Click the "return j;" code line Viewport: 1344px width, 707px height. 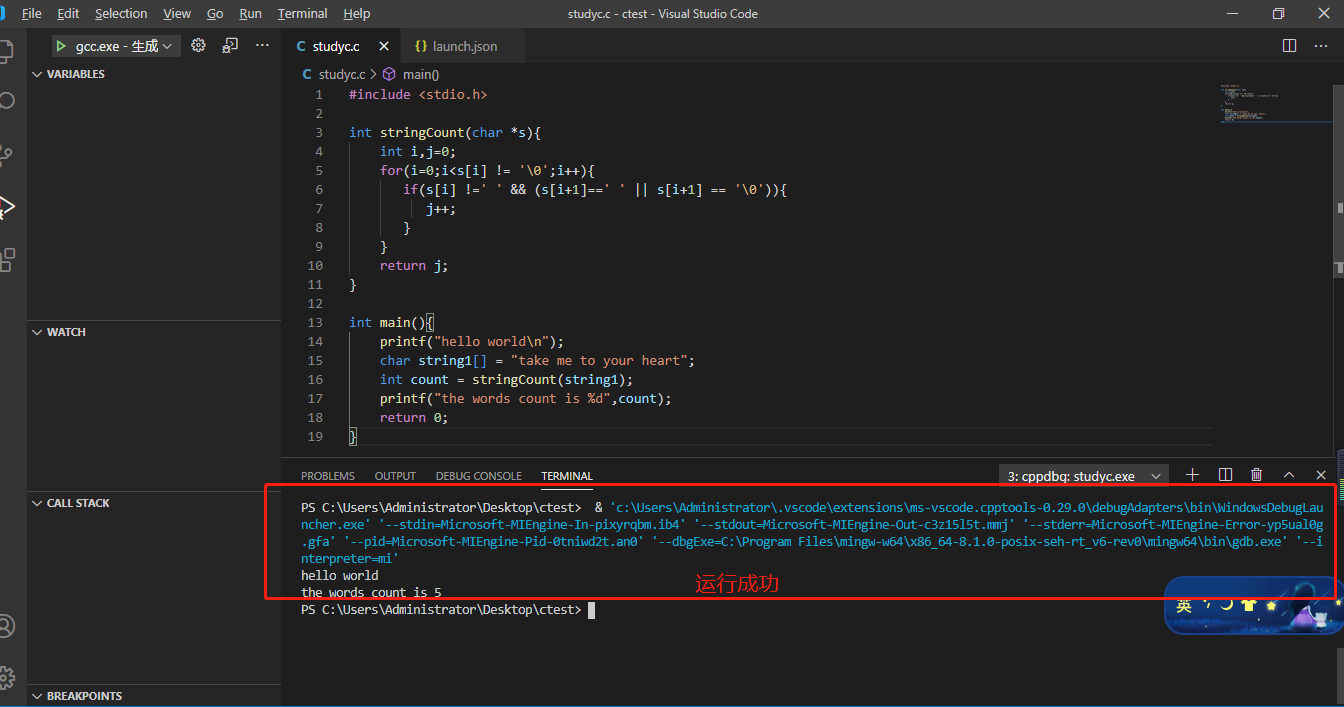(414, 265)
